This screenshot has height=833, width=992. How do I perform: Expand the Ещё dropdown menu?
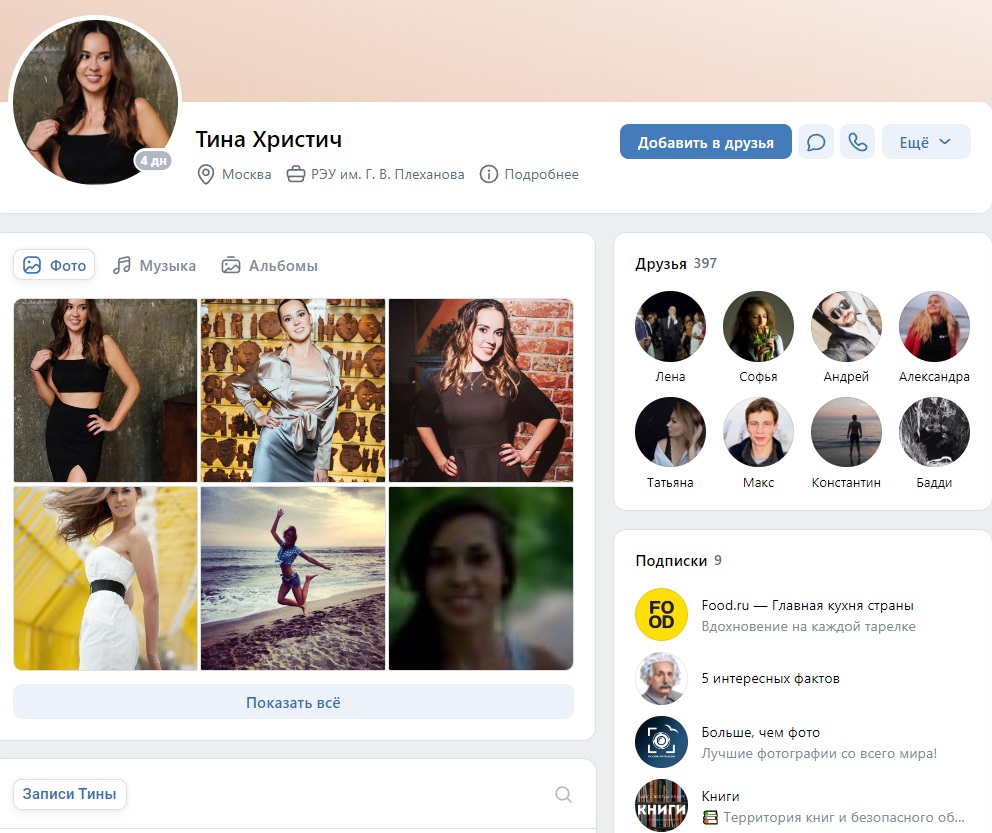pos(926,142)
